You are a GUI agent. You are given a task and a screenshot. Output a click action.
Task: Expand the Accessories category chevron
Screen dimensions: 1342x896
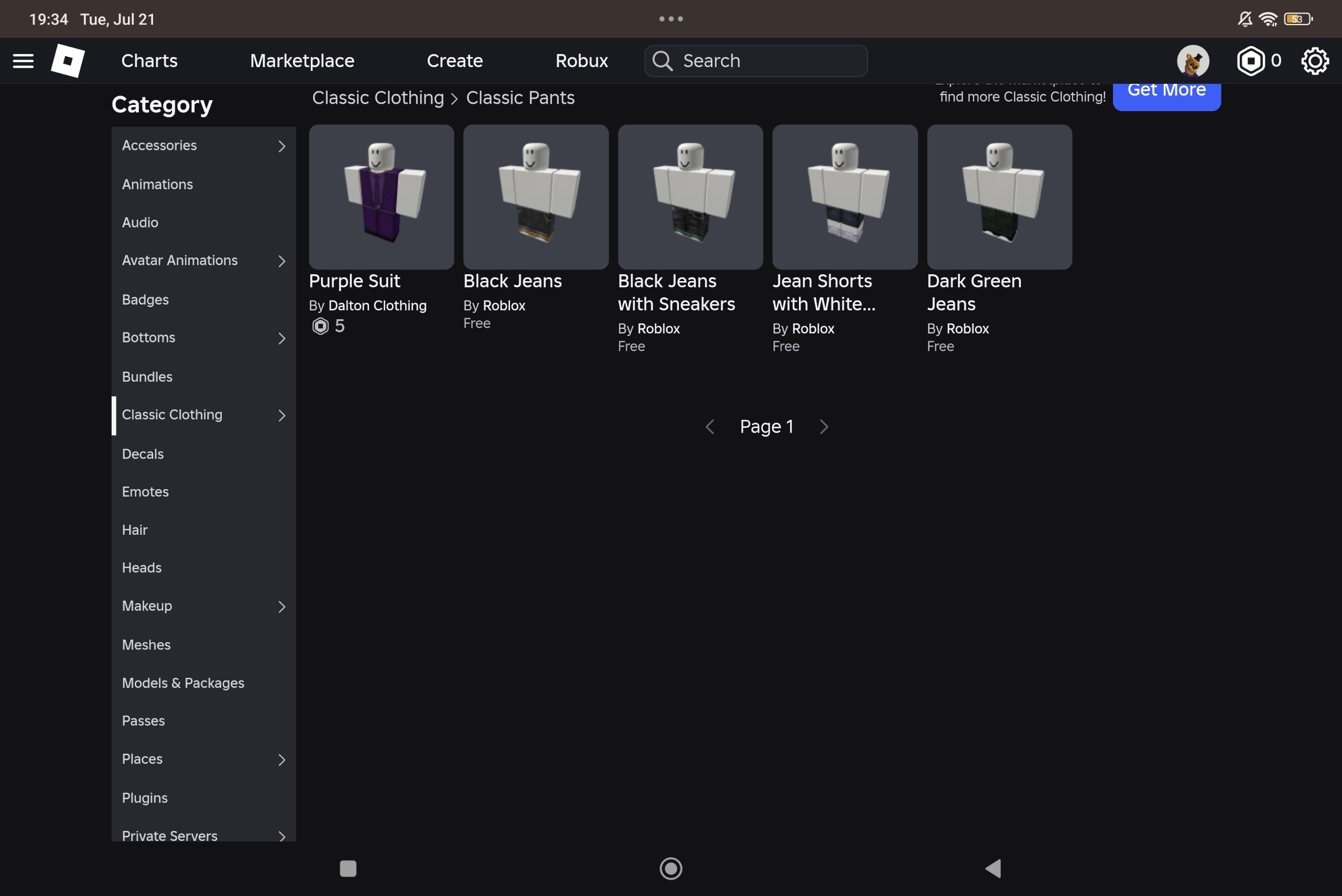[x=282, y=146]
